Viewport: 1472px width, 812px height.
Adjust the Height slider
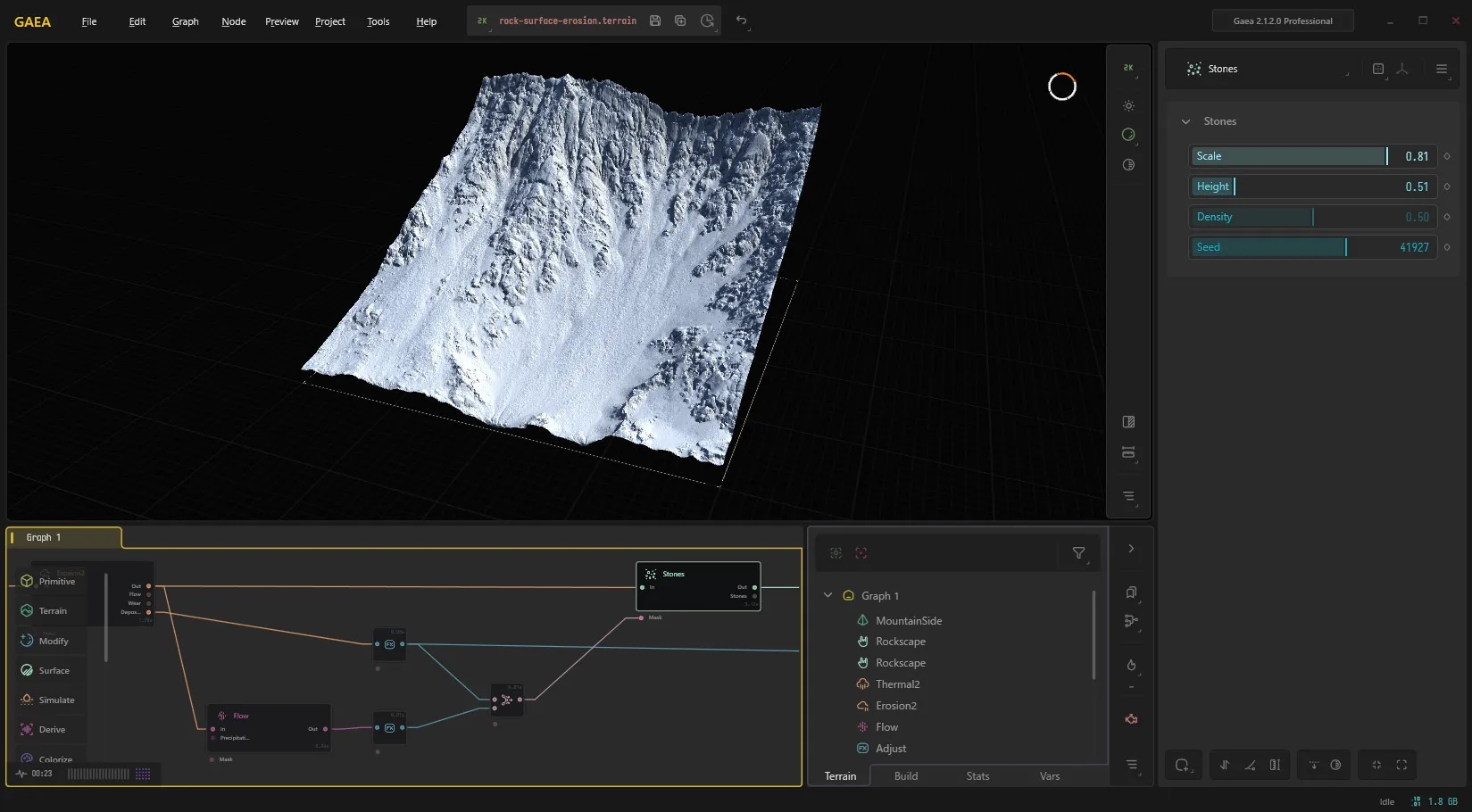(1312, 186)
